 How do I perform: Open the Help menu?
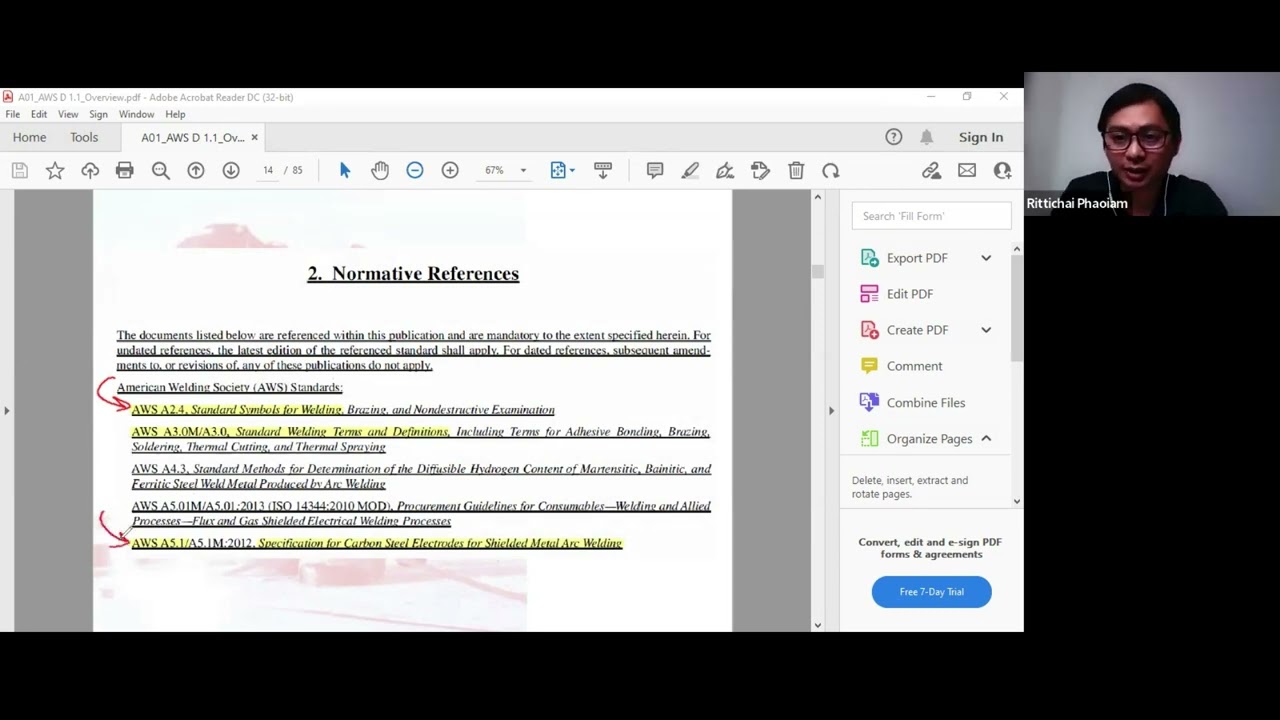[175, 114]
